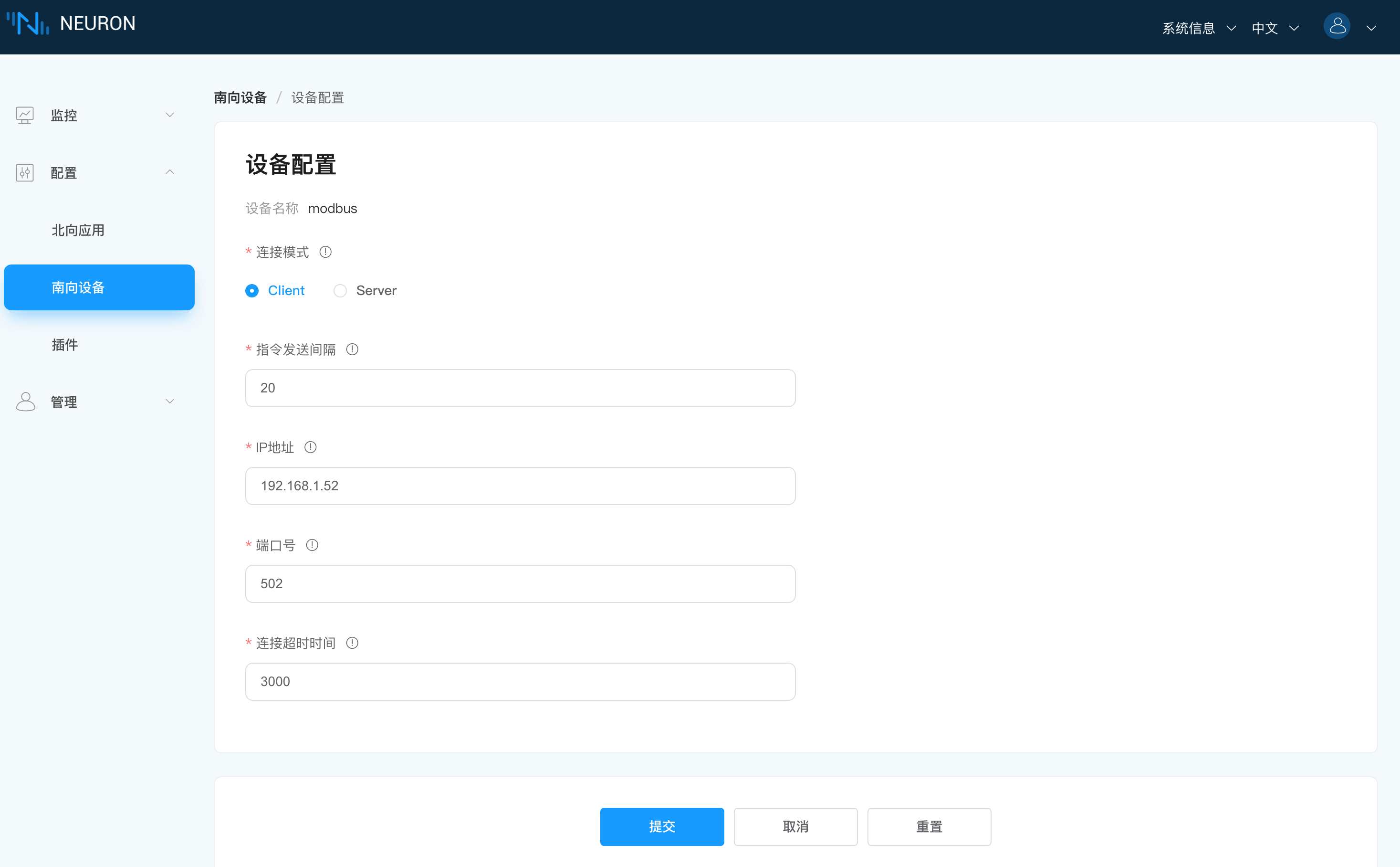Click info icon next to 连接超时时间
Image resolution: width=1400 pixels, height=867 pixels.
(x=353, y=644)
